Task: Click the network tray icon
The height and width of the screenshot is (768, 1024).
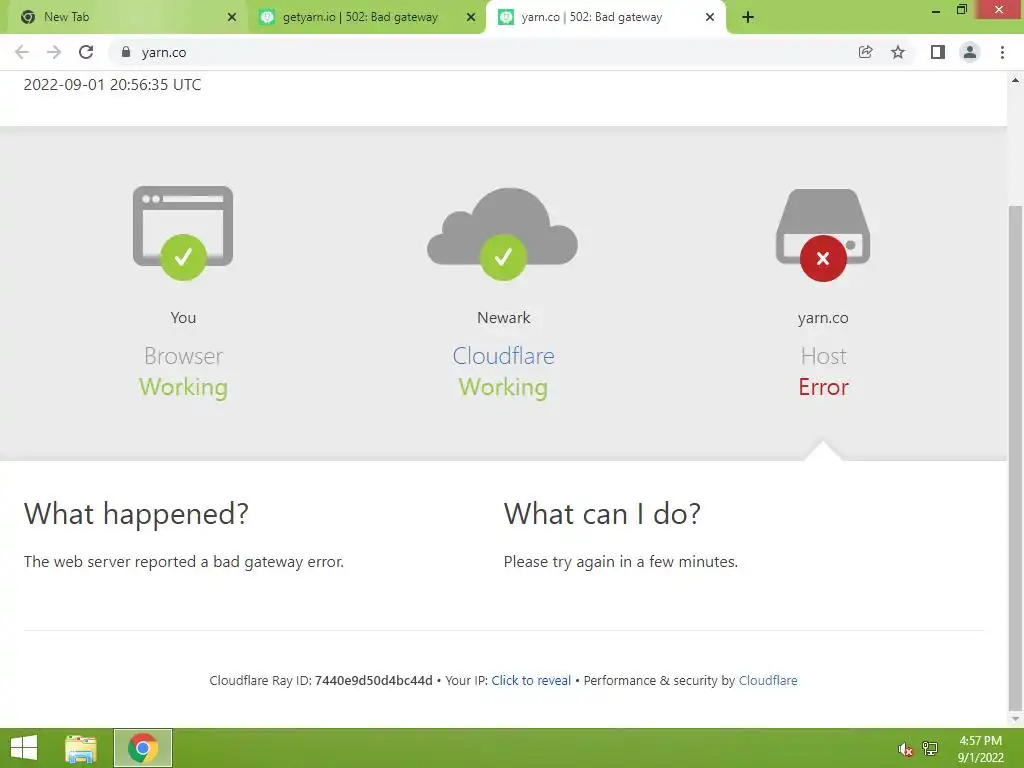Action: (930, 749)
